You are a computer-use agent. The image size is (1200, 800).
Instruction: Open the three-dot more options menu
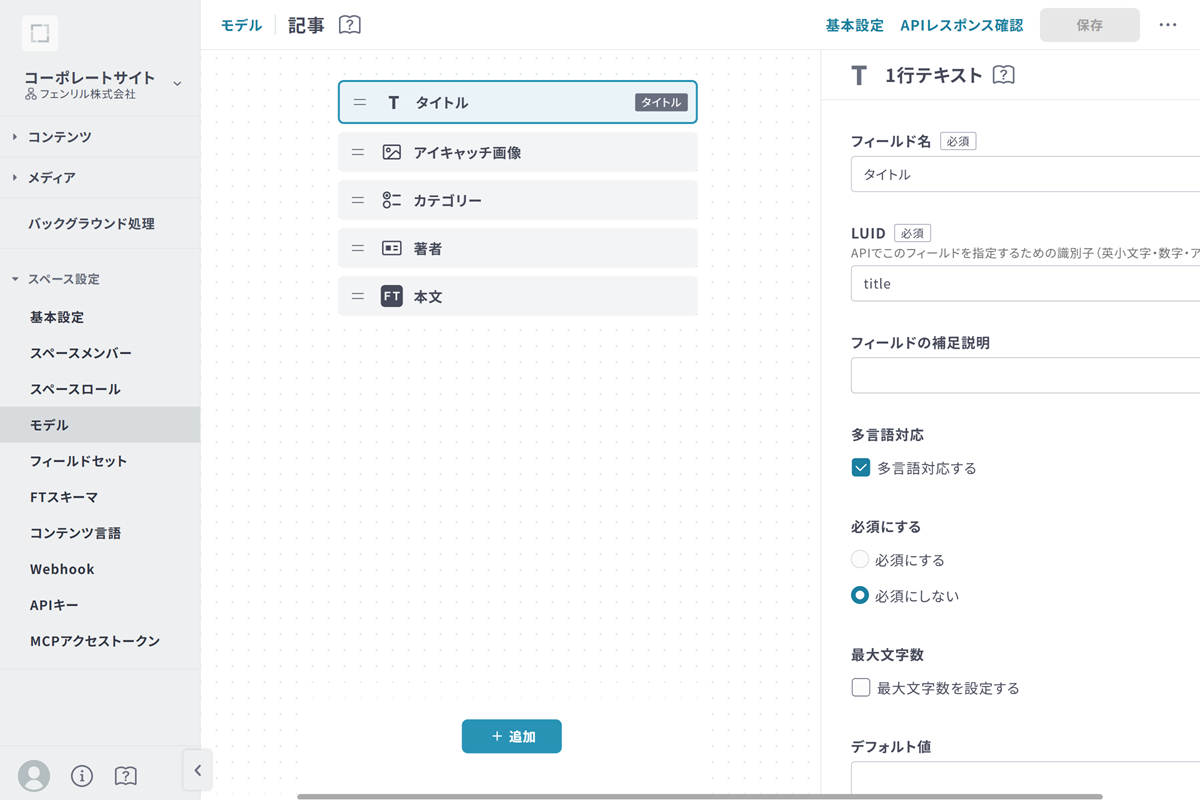pos(1167,25)
